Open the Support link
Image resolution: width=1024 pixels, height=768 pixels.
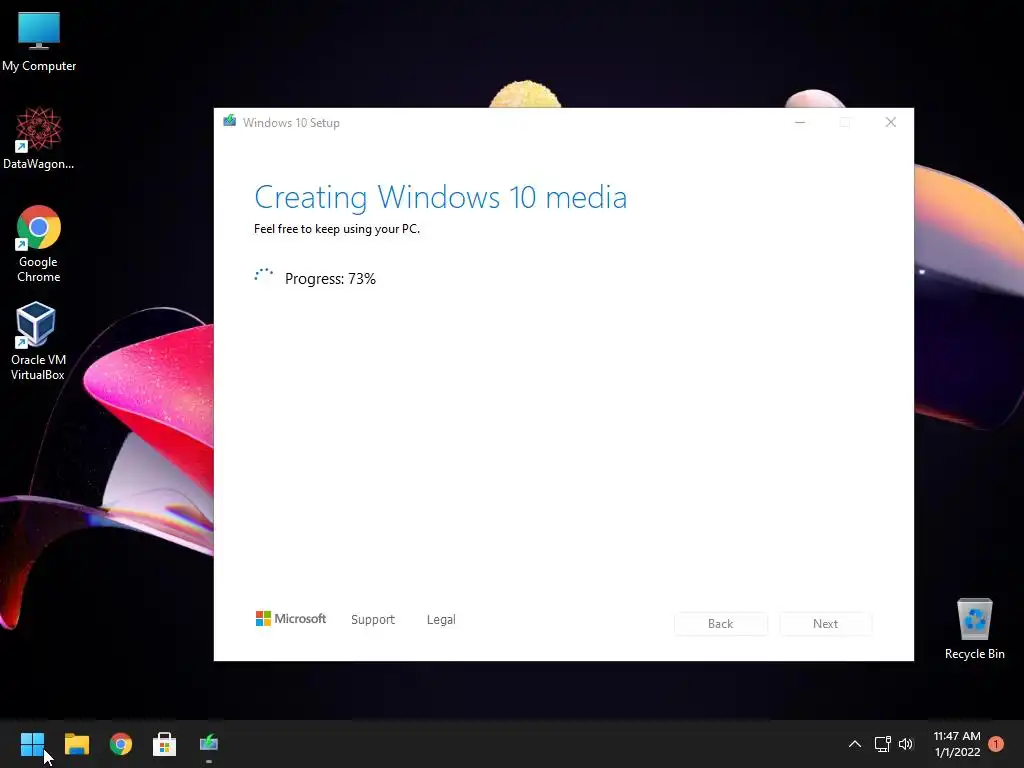(373, 619)
